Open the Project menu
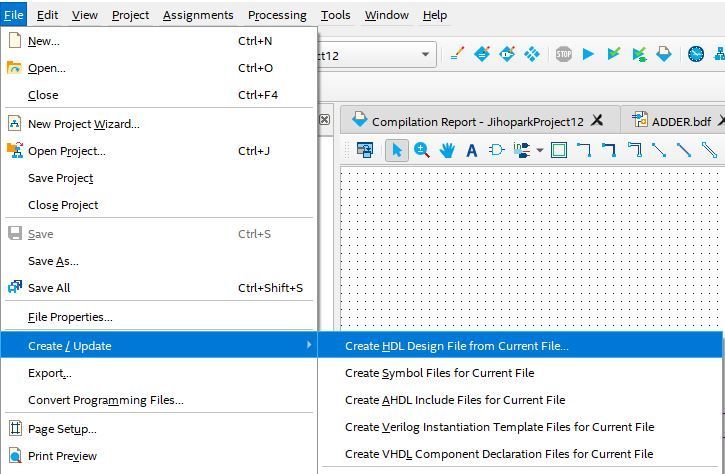This screenshot has height=474, width=725. tap(130, 15)
